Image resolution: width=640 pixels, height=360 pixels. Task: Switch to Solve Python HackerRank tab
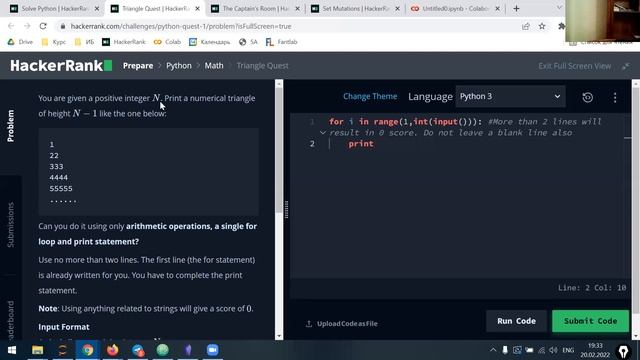[x=54, y=9]
